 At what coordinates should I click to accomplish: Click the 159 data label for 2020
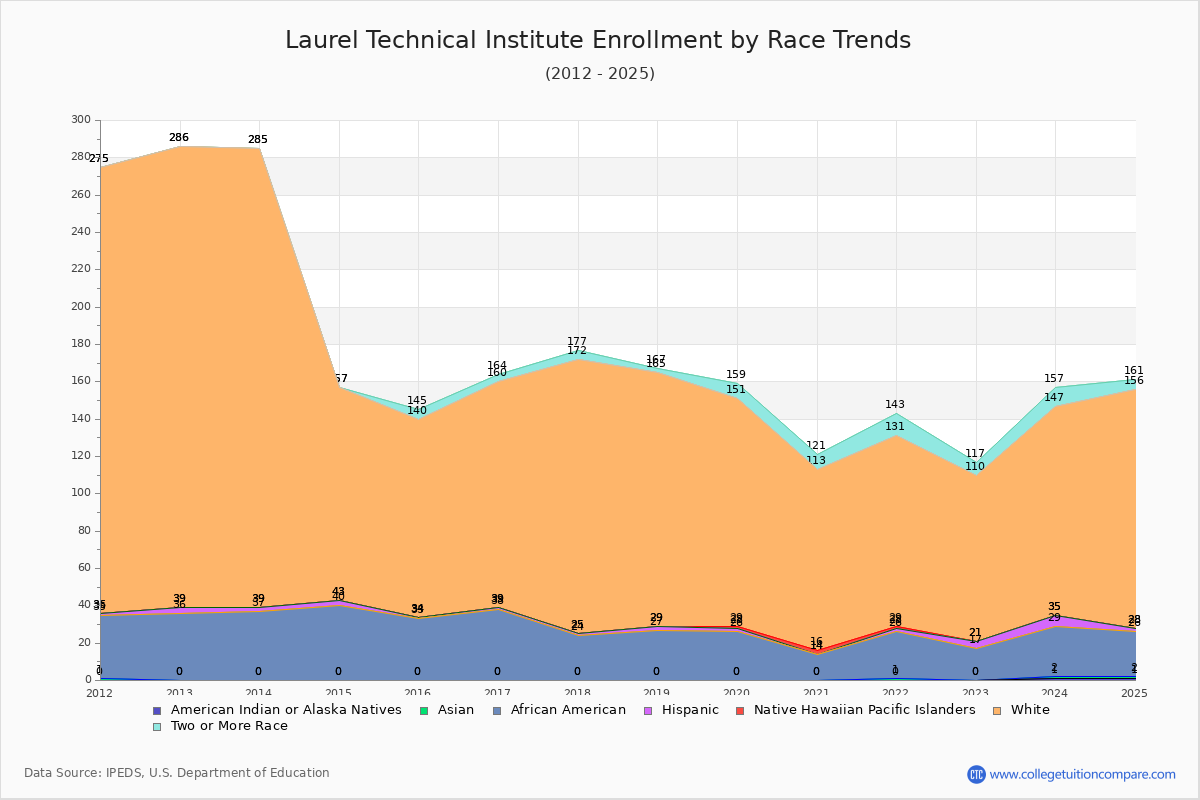(x=736, y=375)
